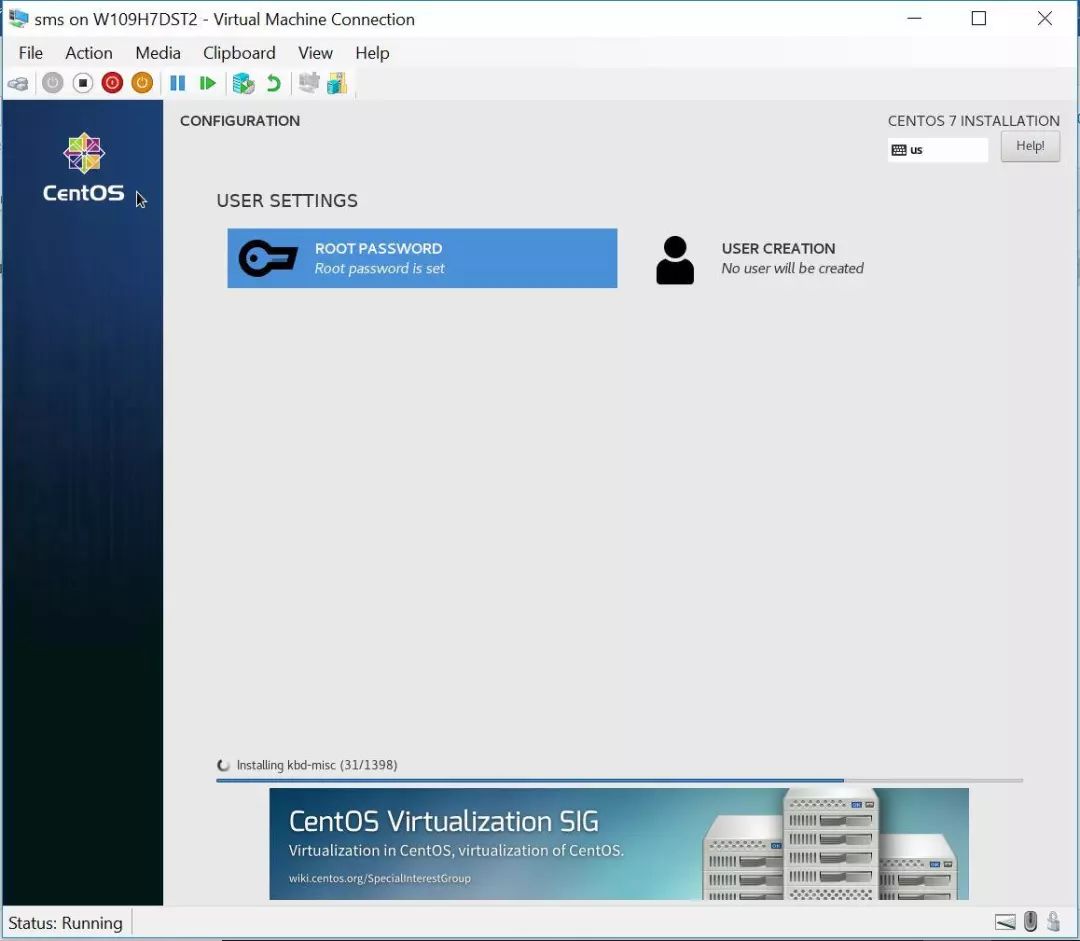Click the greyed enhanced session toolbar icon
The image size is (1080, 941).
coord(309,83)
